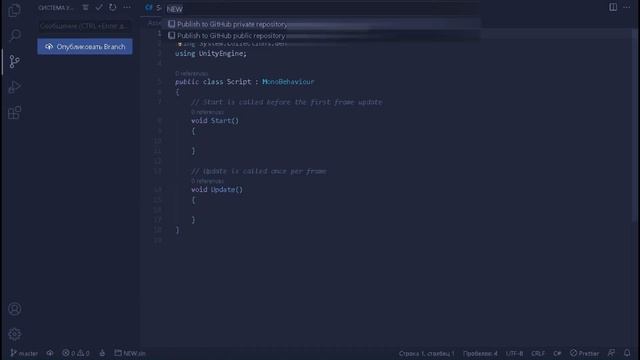The height and width of the screenshot is (360, 640).
Task: Open the Run and Debug view
Action: coord(15,87)
